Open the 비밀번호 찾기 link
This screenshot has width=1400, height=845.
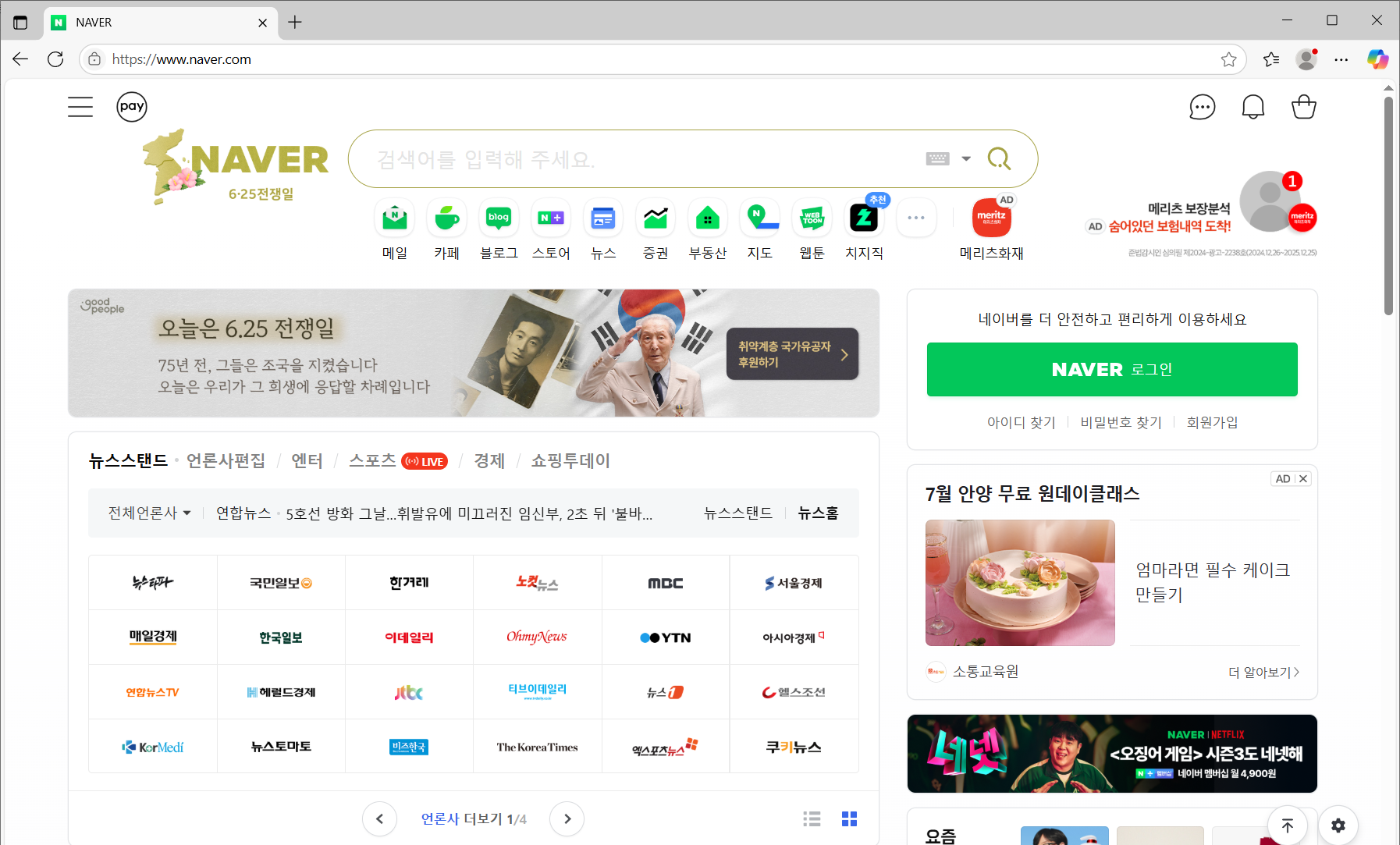1121,423
